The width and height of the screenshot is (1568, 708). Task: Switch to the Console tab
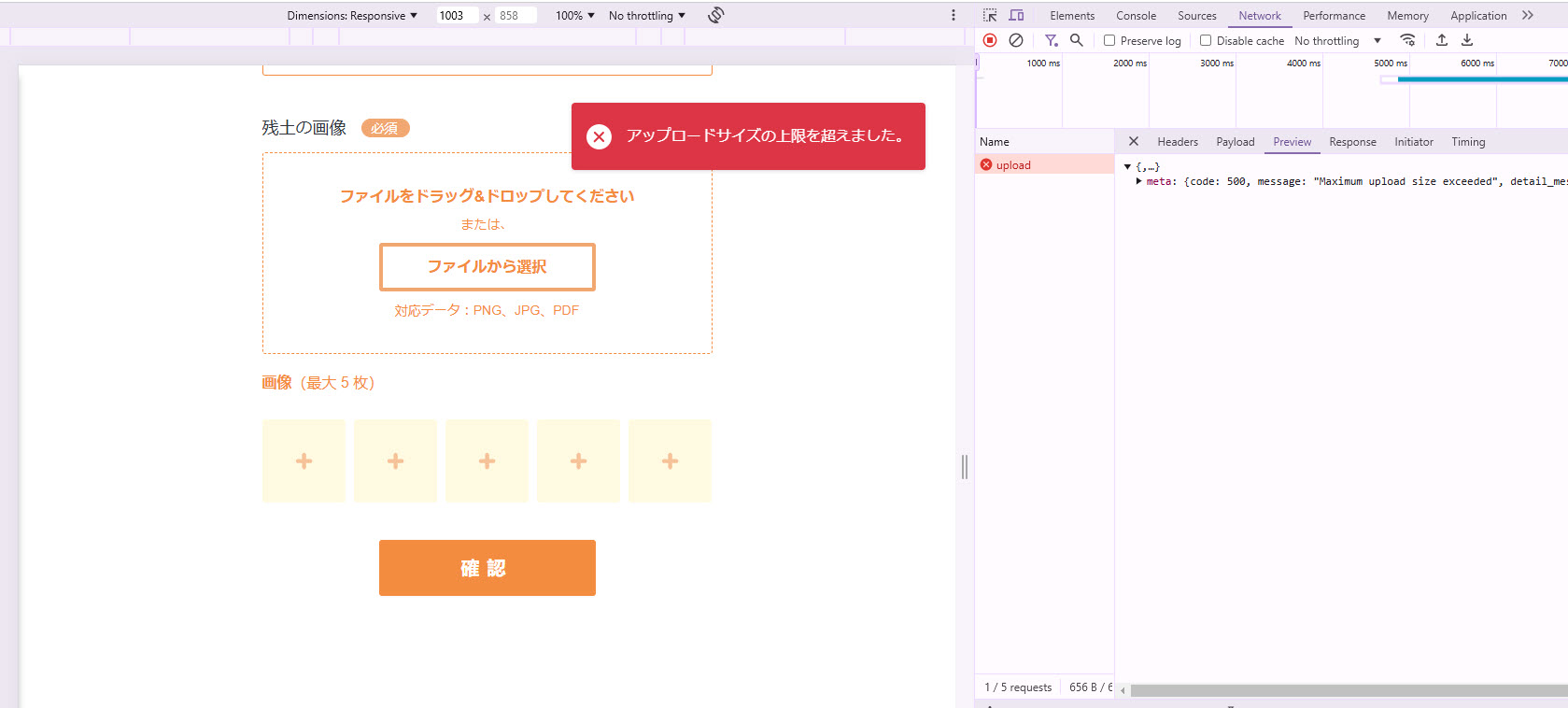(x=1136, y=15)
